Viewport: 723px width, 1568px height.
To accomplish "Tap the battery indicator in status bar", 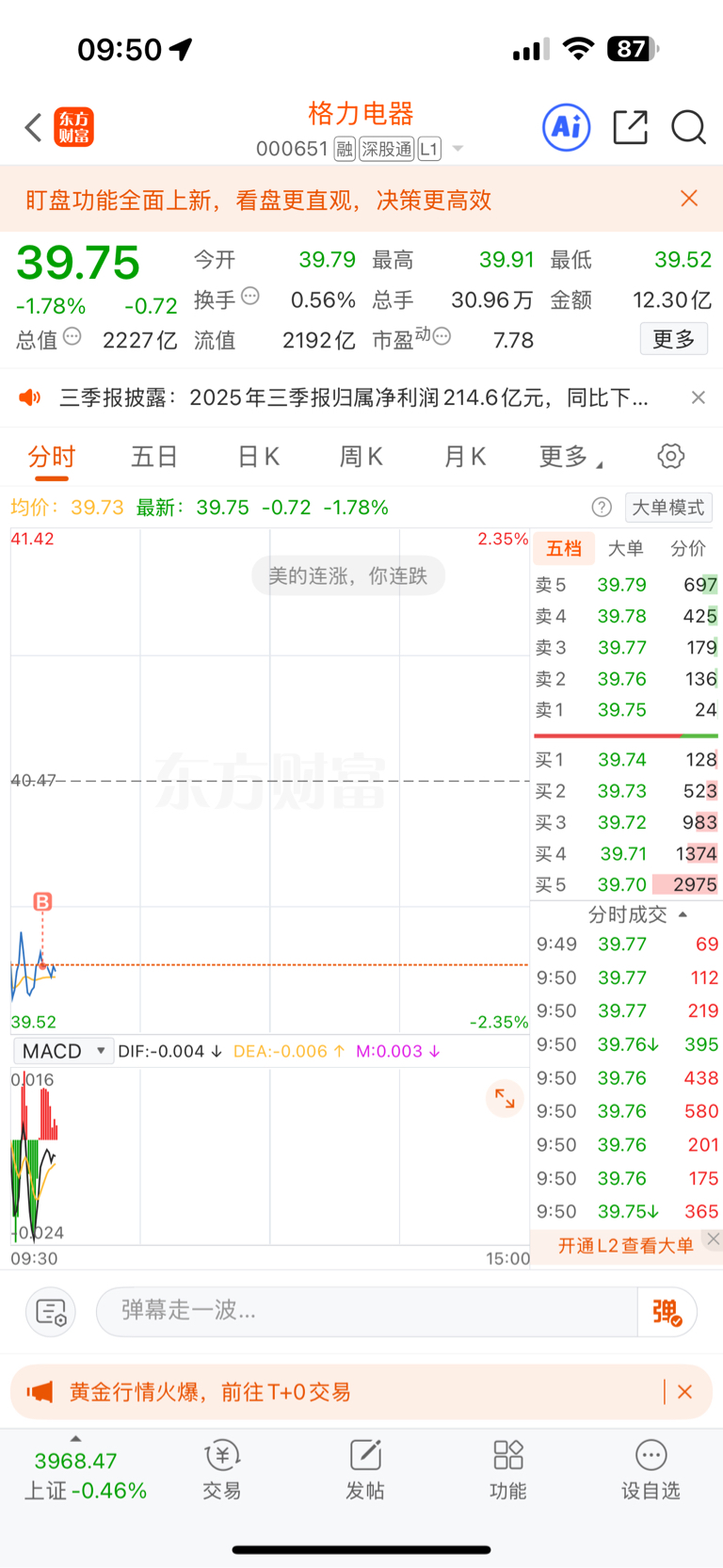I will click(x=634, y=49).
